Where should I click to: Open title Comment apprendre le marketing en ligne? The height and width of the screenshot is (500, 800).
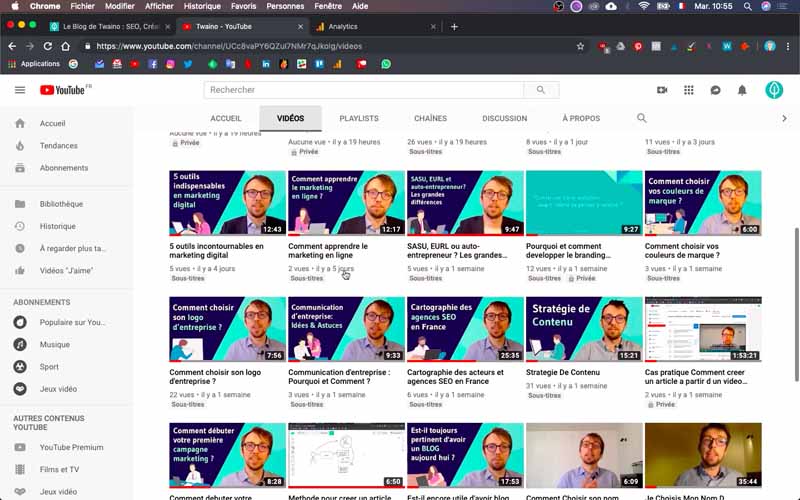point(328,251)
